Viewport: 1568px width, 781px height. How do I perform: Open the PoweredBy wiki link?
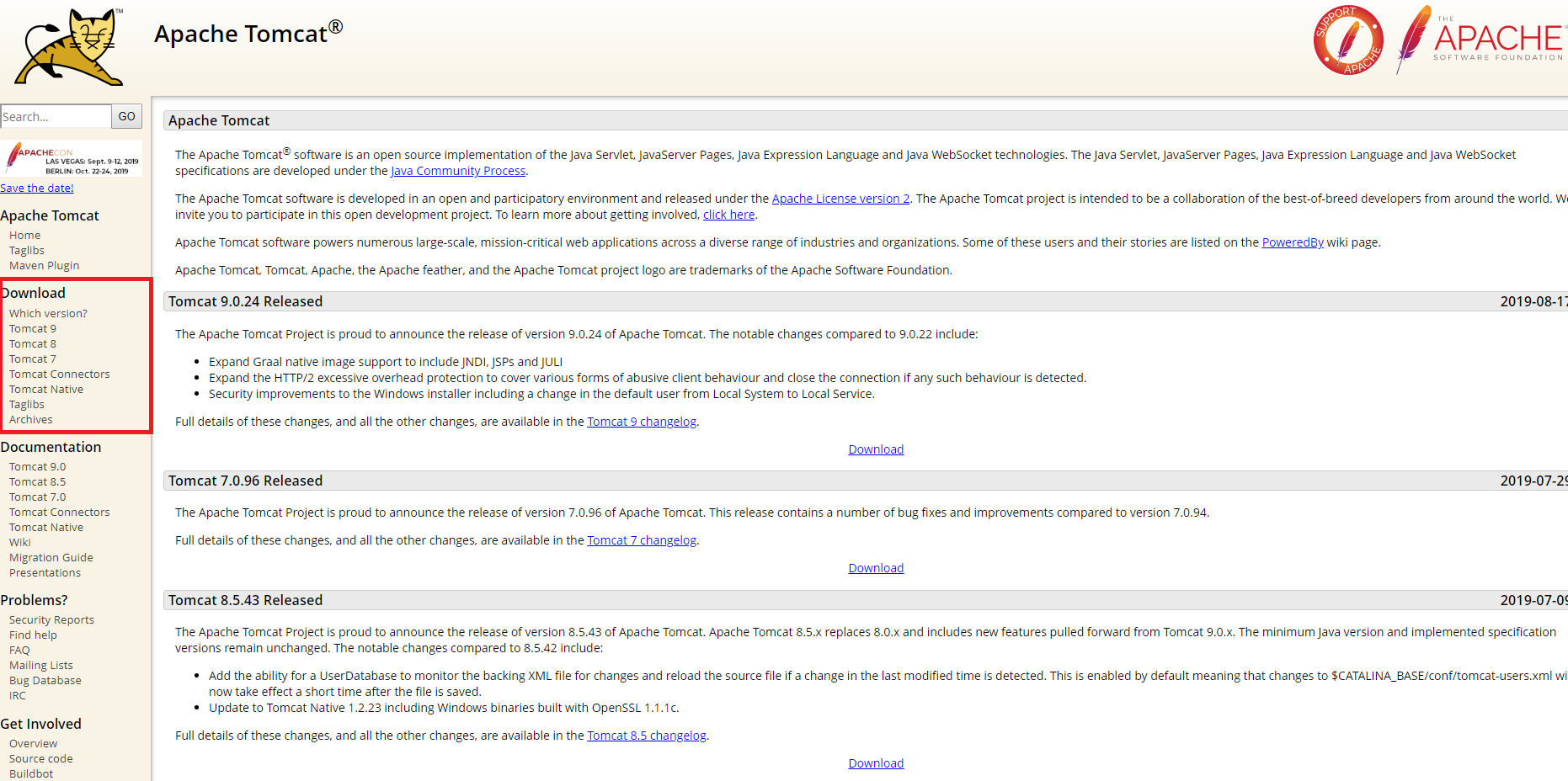click(1293, 242)
